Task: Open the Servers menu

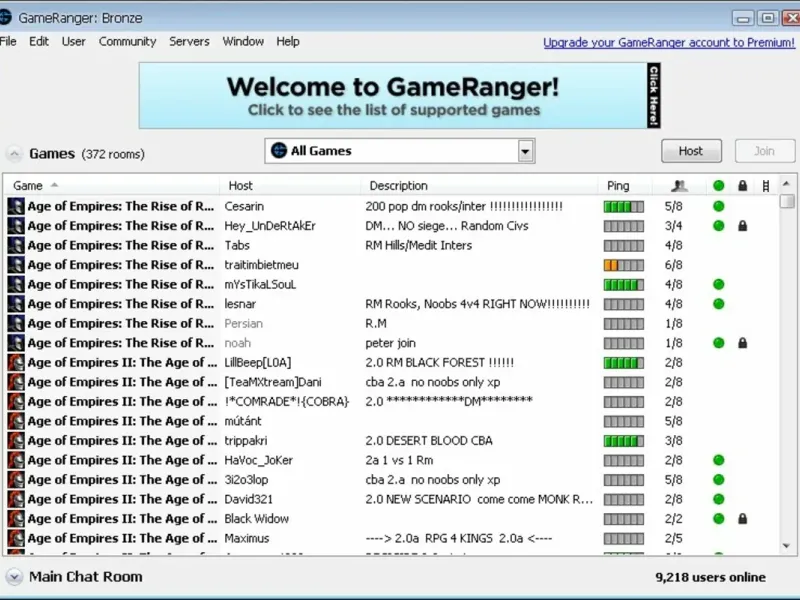Action: pos(189,41)
